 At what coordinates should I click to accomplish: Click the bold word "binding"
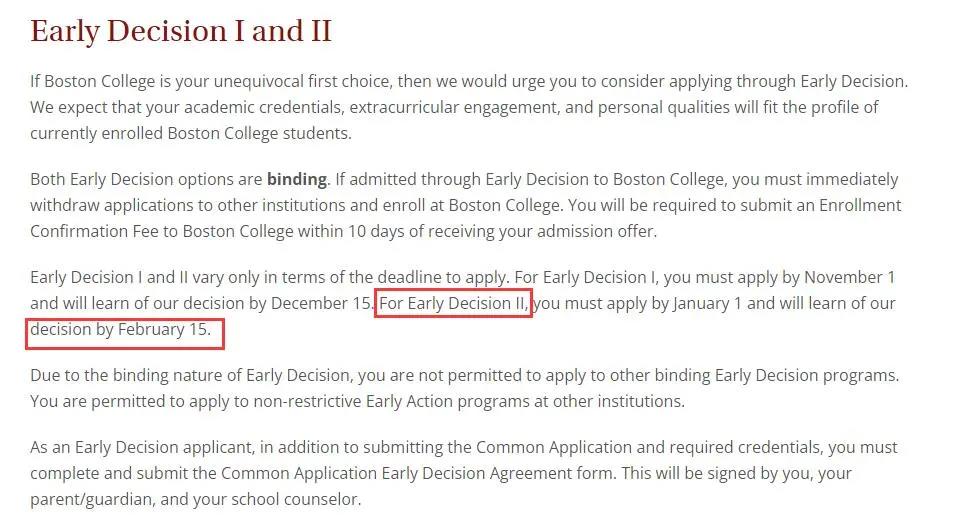[296, 180]
